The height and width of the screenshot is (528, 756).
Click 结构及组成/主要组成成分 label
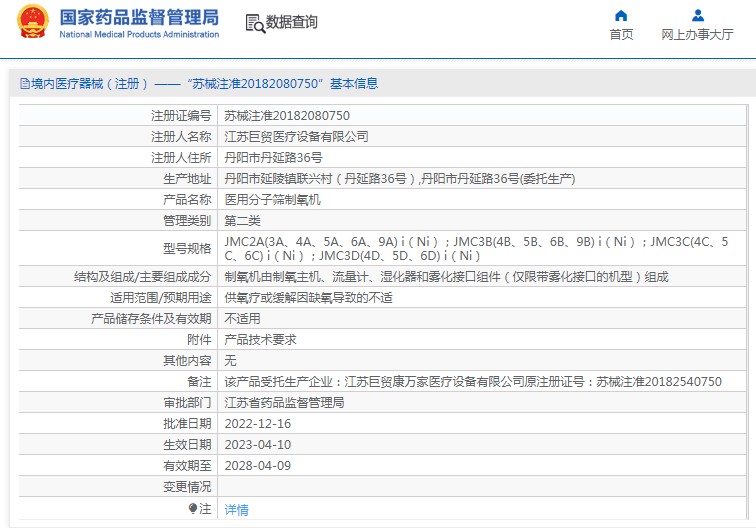pos(143,277)
